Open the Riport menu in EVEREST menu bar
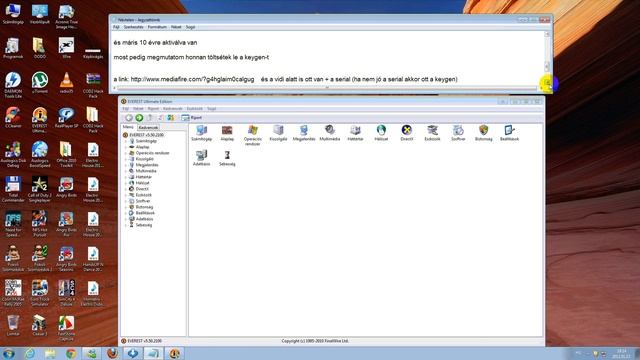 click(x=153, y=109)
